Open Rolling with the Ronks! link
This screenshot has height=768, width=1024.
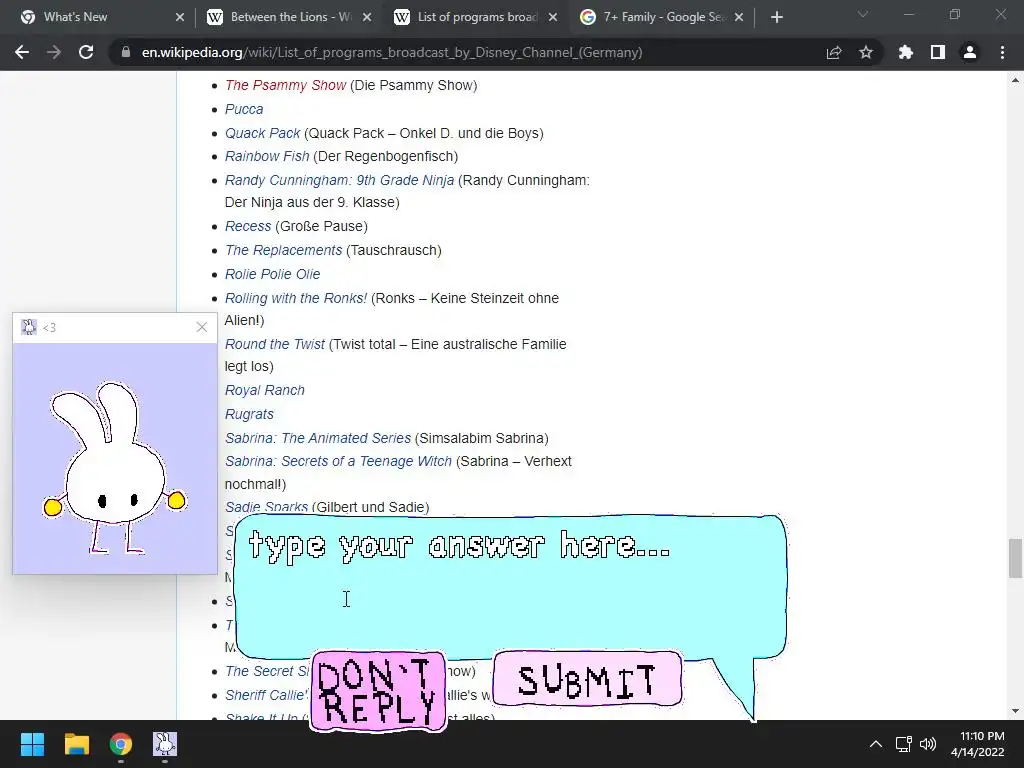pyautogui.click(x=296, y=298)
